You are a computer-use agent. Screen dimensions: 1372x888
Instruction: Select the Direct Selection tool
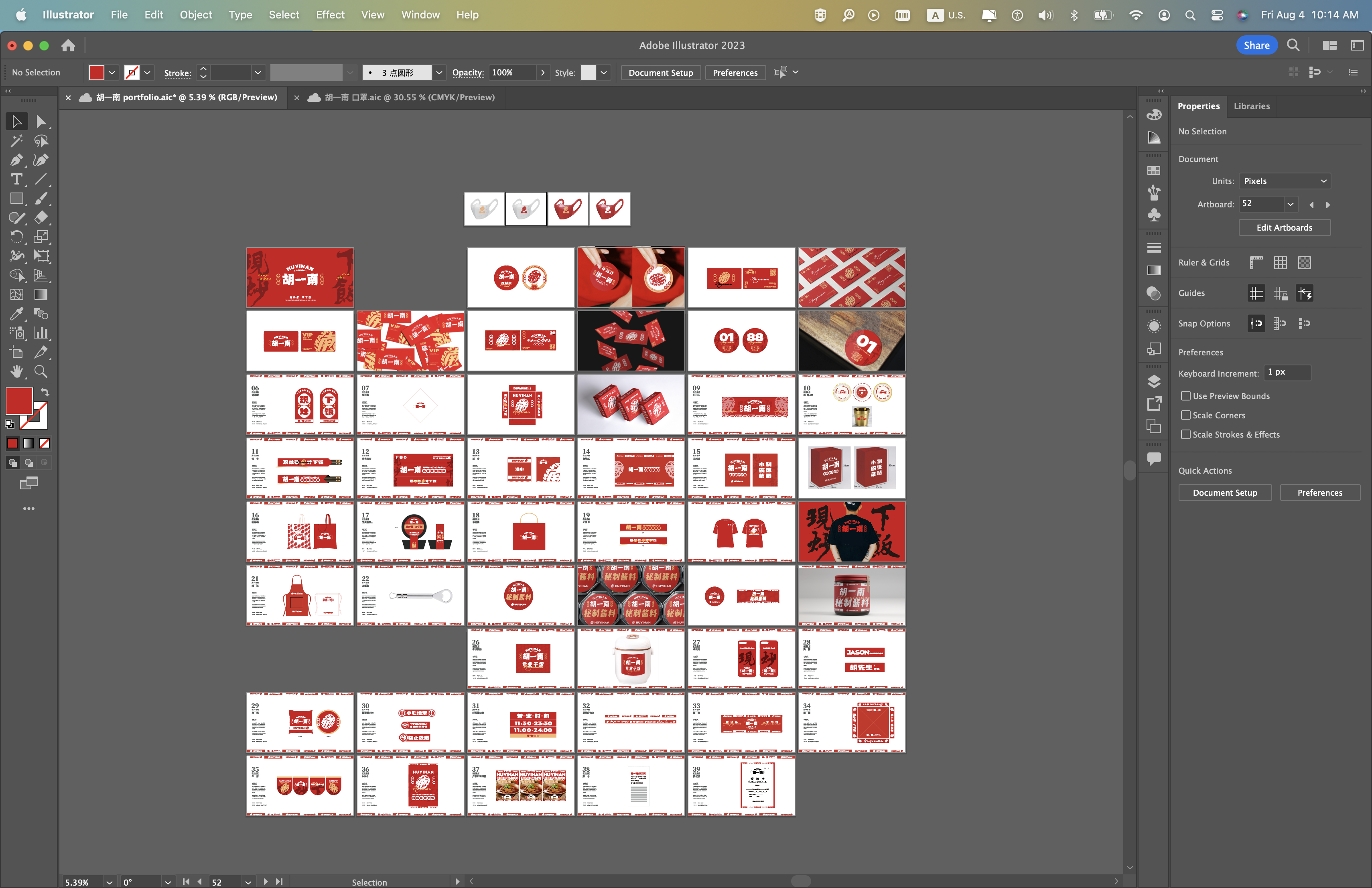point(41,122)
